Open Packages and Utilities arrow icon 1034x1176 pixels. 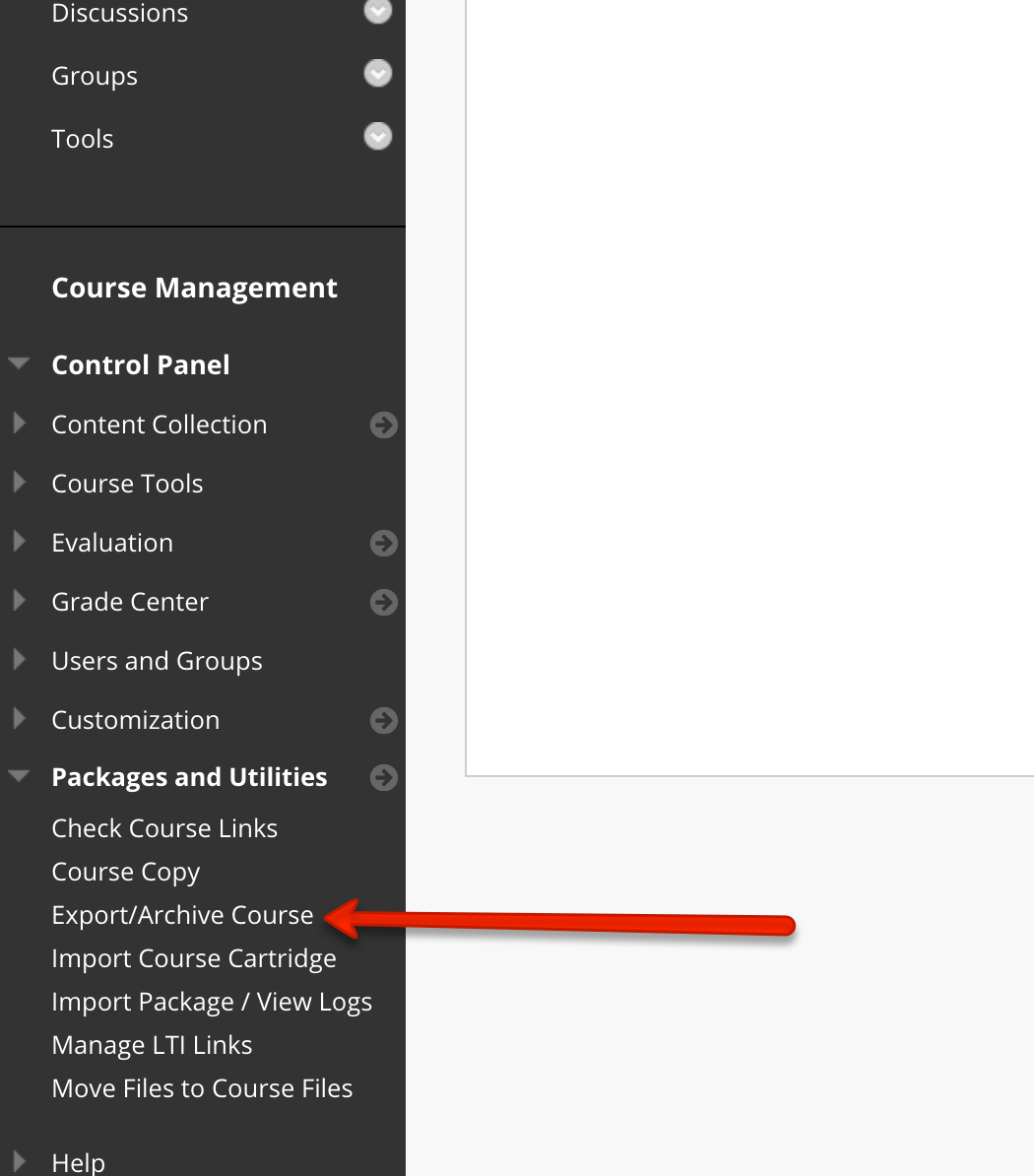pos(383,777)
